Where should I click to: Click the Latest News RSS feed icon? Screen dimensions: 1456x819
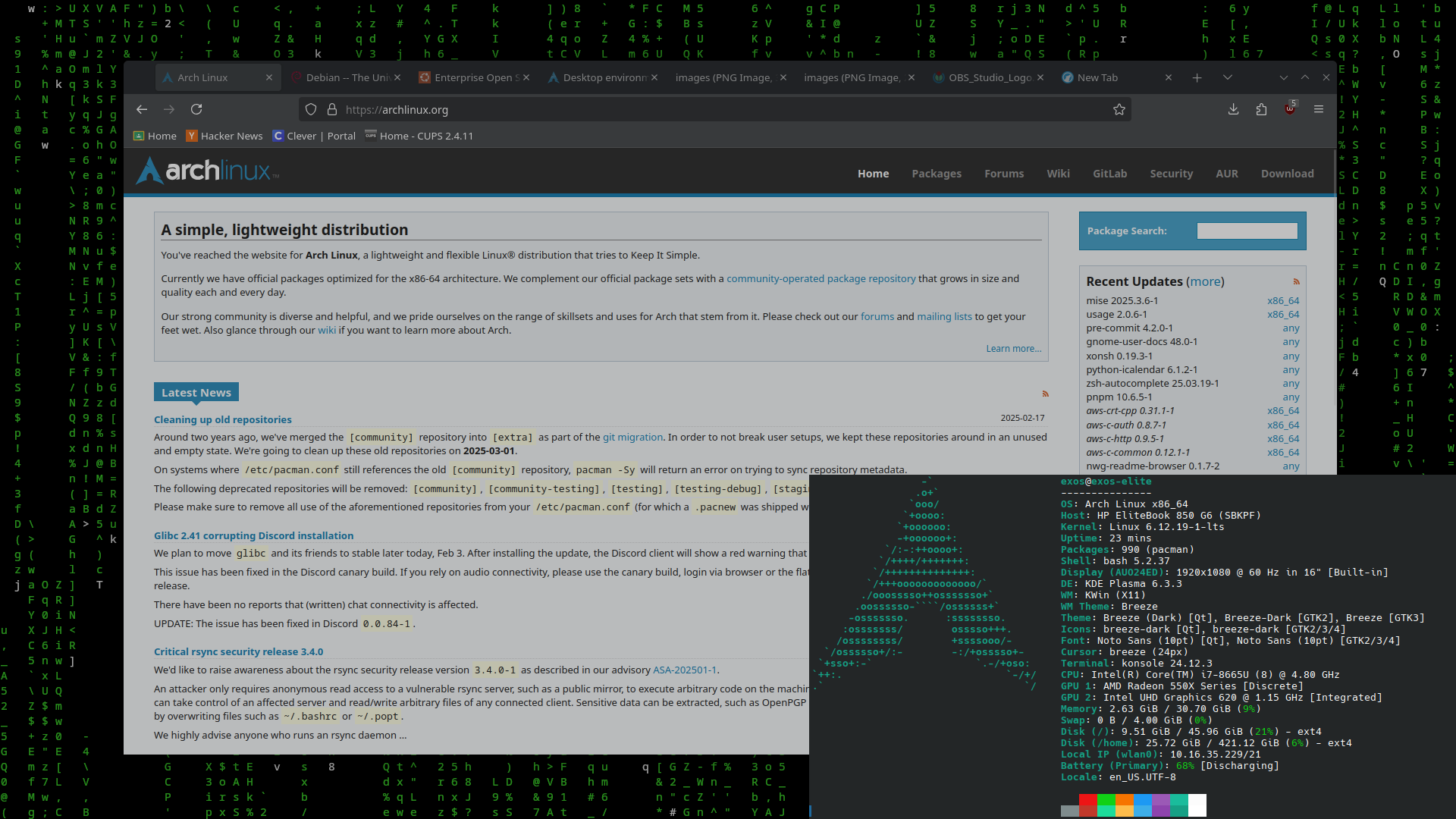tap(1045, 394)
